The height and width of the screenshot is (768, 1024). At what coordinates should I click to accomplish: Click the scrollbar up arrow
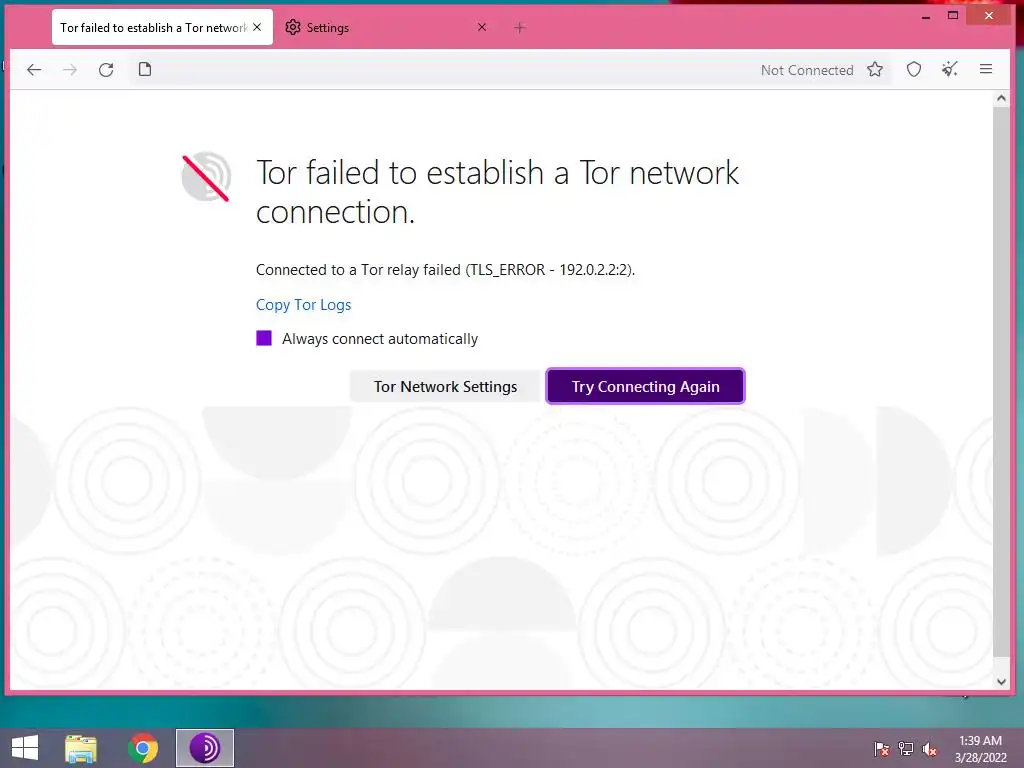click(1001, 99)
